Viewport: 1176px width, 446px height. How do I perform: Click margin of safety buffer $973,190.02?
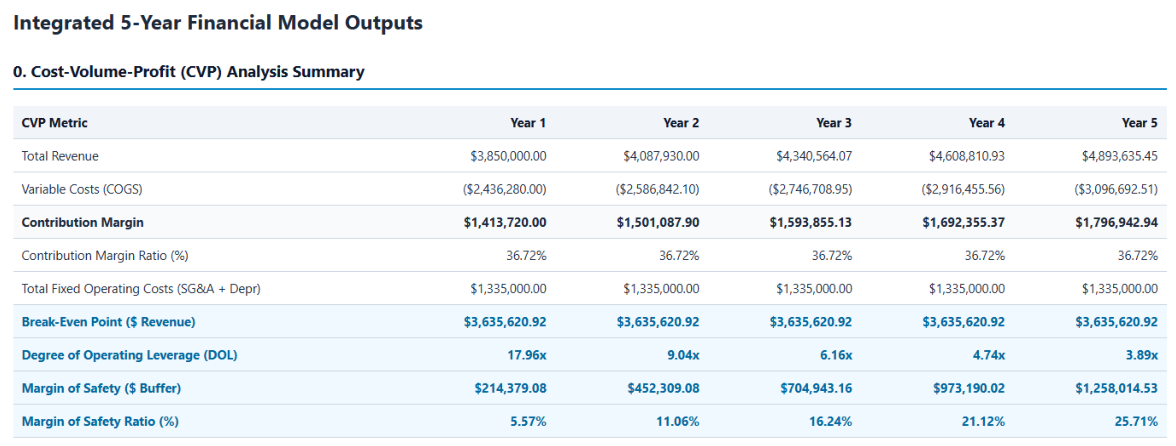970,388
